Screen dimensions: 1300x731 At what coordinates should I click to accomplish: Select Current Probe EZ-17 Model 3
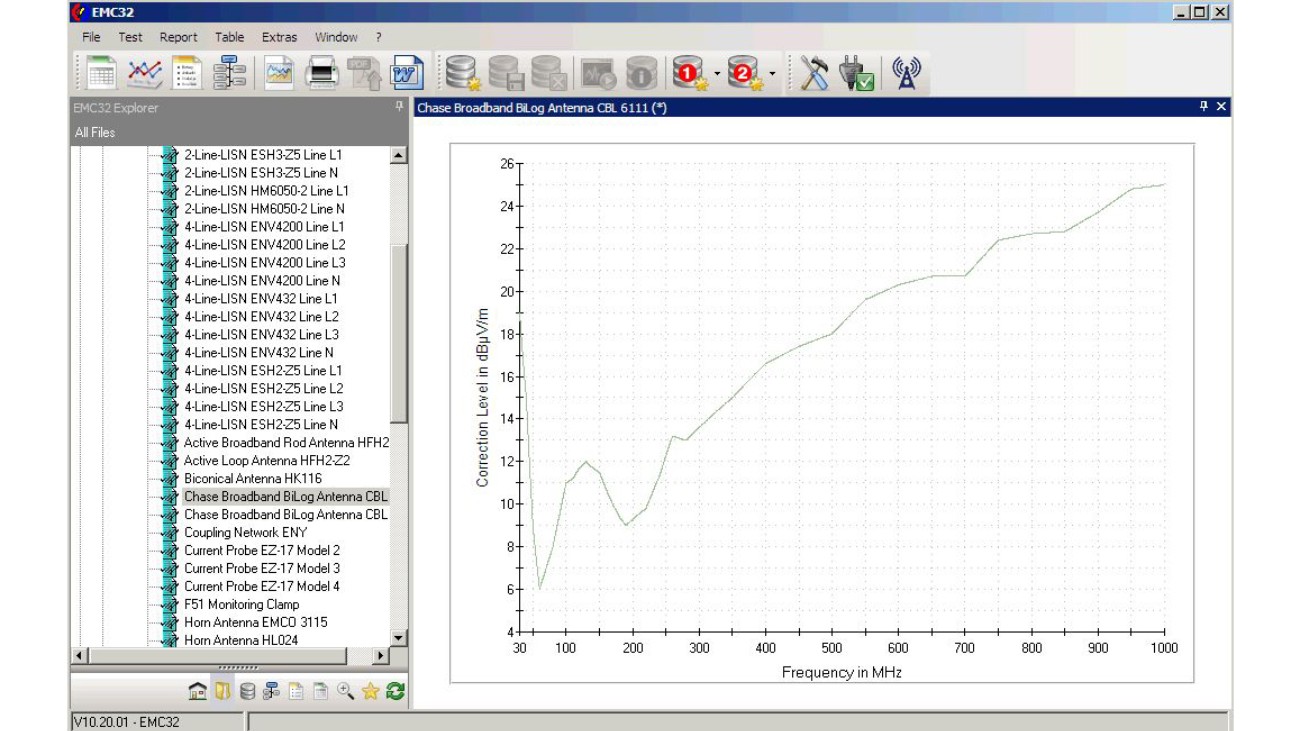coord(262,569)
